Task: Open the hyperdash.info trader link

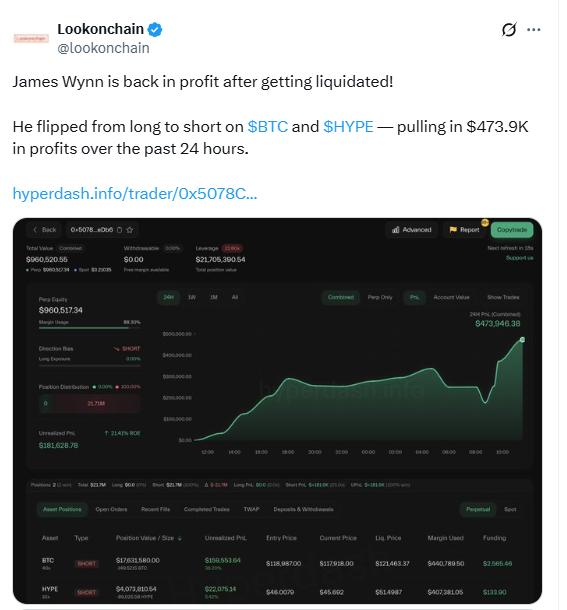Action: click(135, 194)
